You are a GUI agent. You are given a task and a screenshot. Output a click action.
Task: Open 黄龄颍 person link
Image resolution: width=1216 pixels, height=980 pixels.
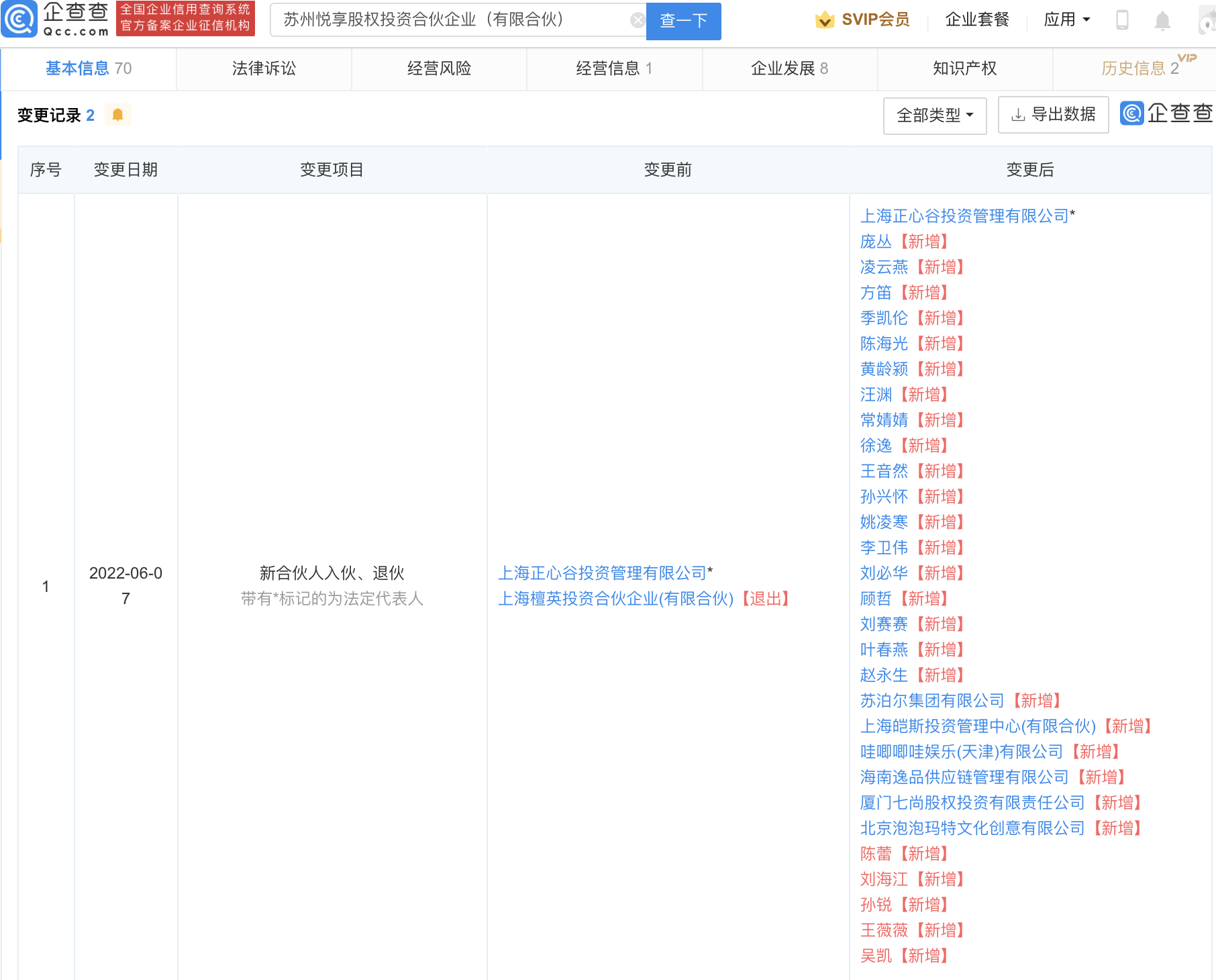tap(884, 369)
